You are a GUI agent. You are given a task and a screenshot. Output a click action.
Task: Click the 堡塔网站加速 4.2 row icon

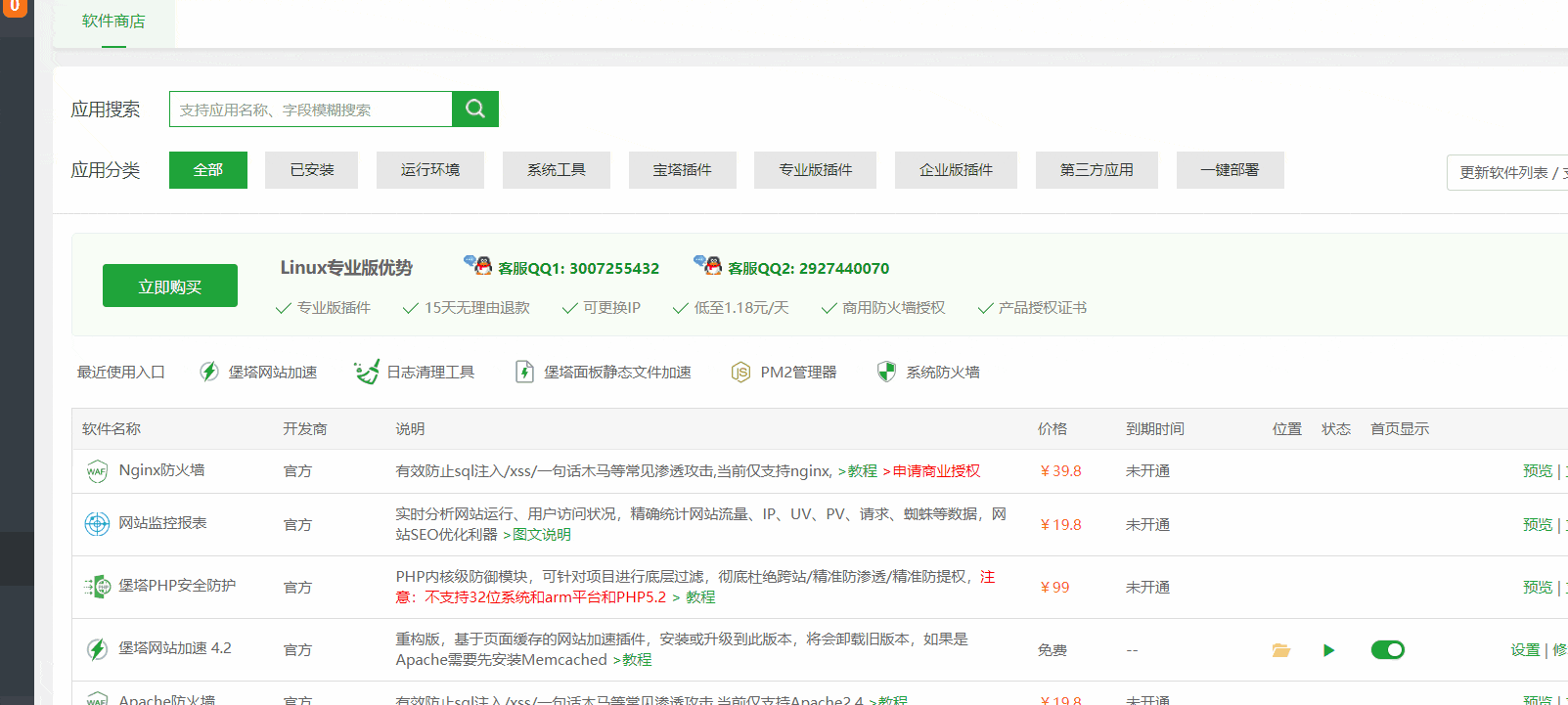(97, 649)
